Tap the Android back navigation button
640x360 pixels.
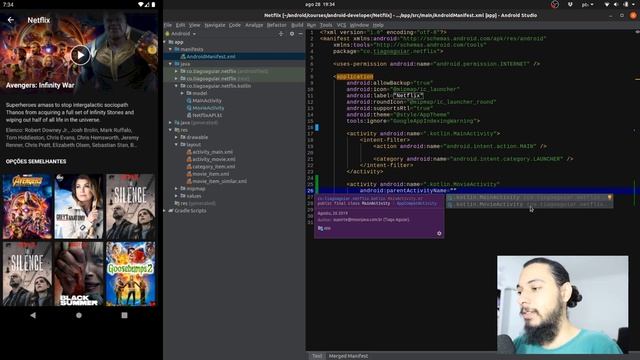click(33, 315)
